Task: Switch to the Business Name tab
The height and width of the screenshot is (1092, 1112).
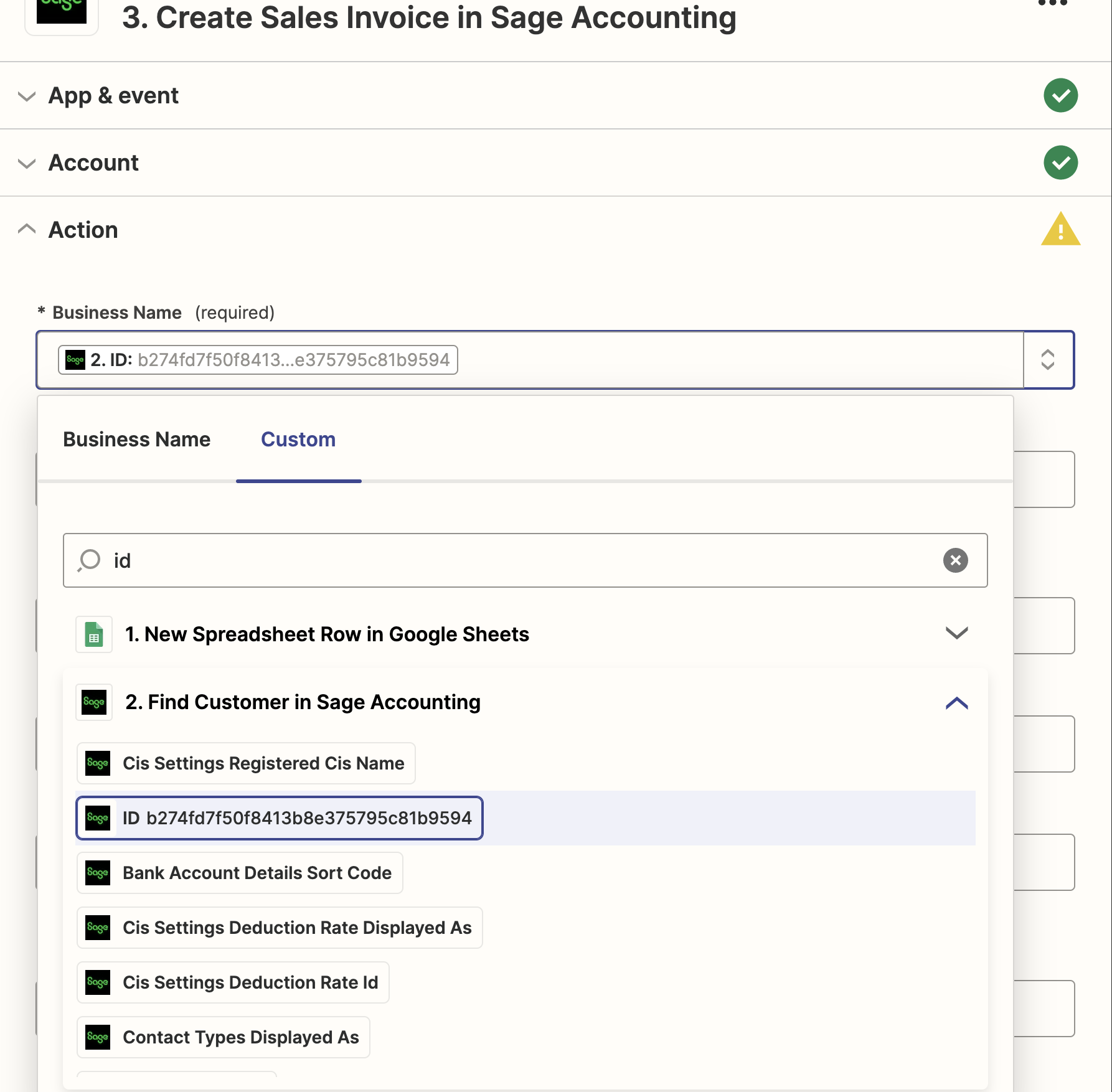Action: pos(137,440)
